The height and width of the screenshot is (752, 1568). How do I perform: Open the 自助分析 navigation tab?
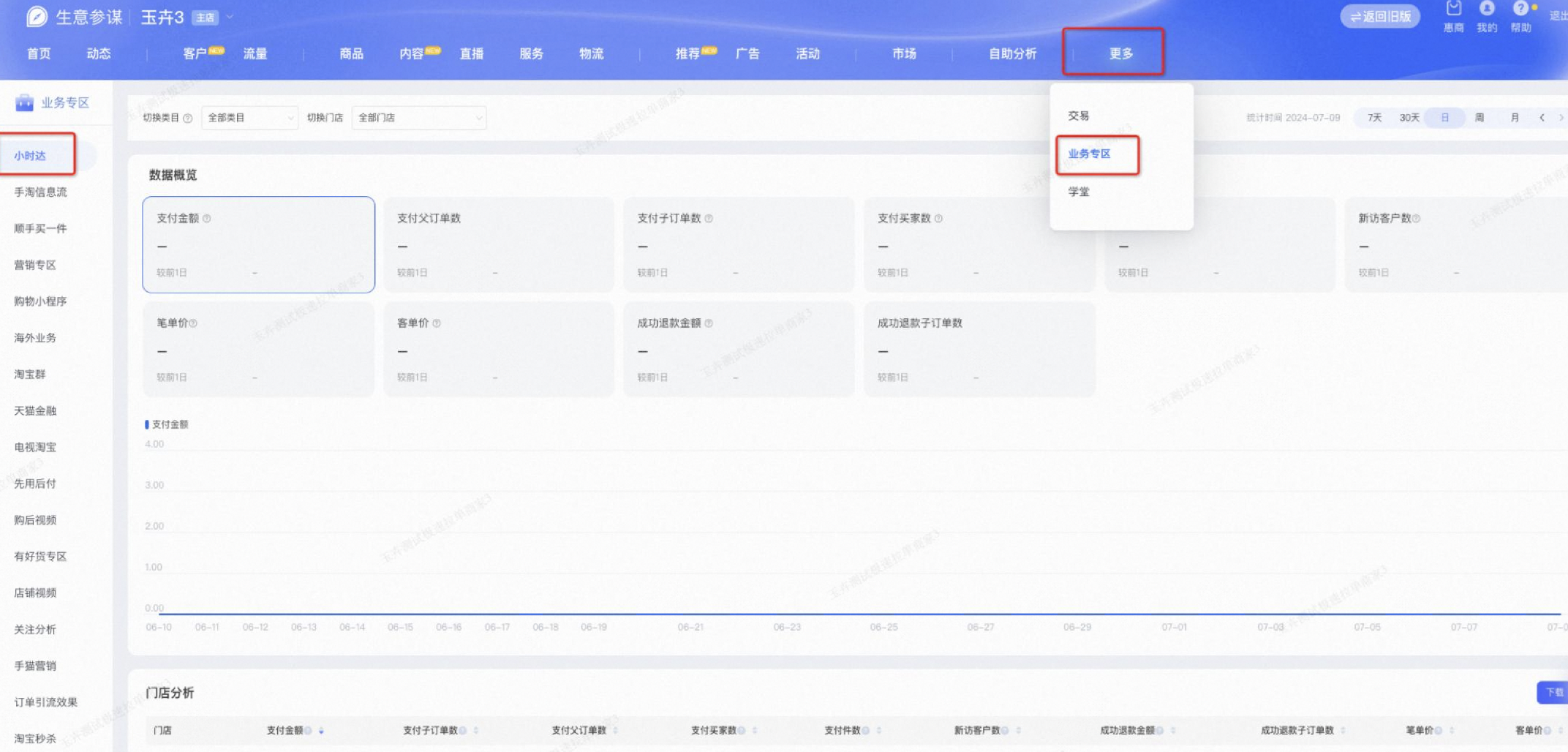(x=1012, y=53)
